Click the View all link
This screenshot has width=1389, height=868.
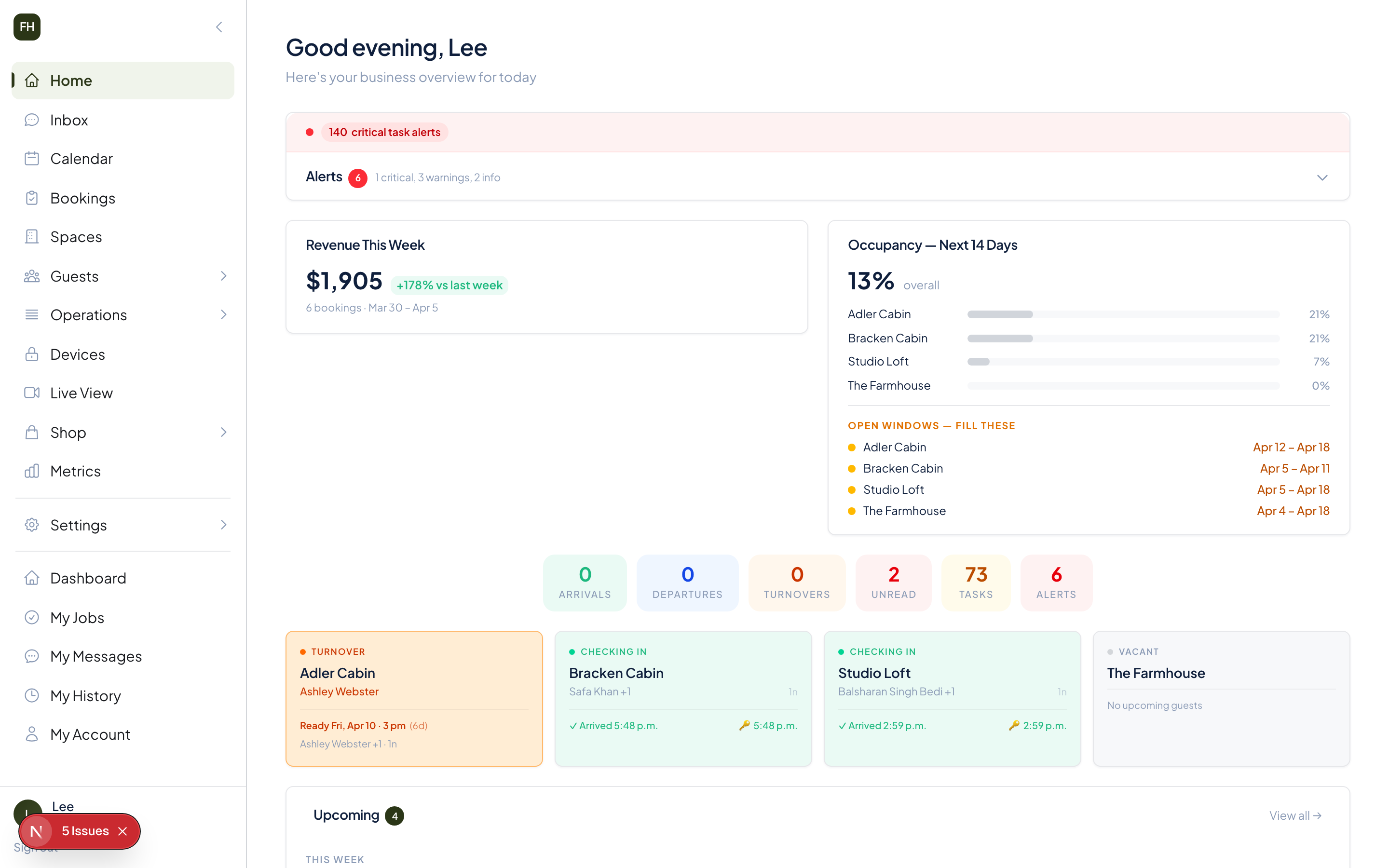(x=1295, y=816)
